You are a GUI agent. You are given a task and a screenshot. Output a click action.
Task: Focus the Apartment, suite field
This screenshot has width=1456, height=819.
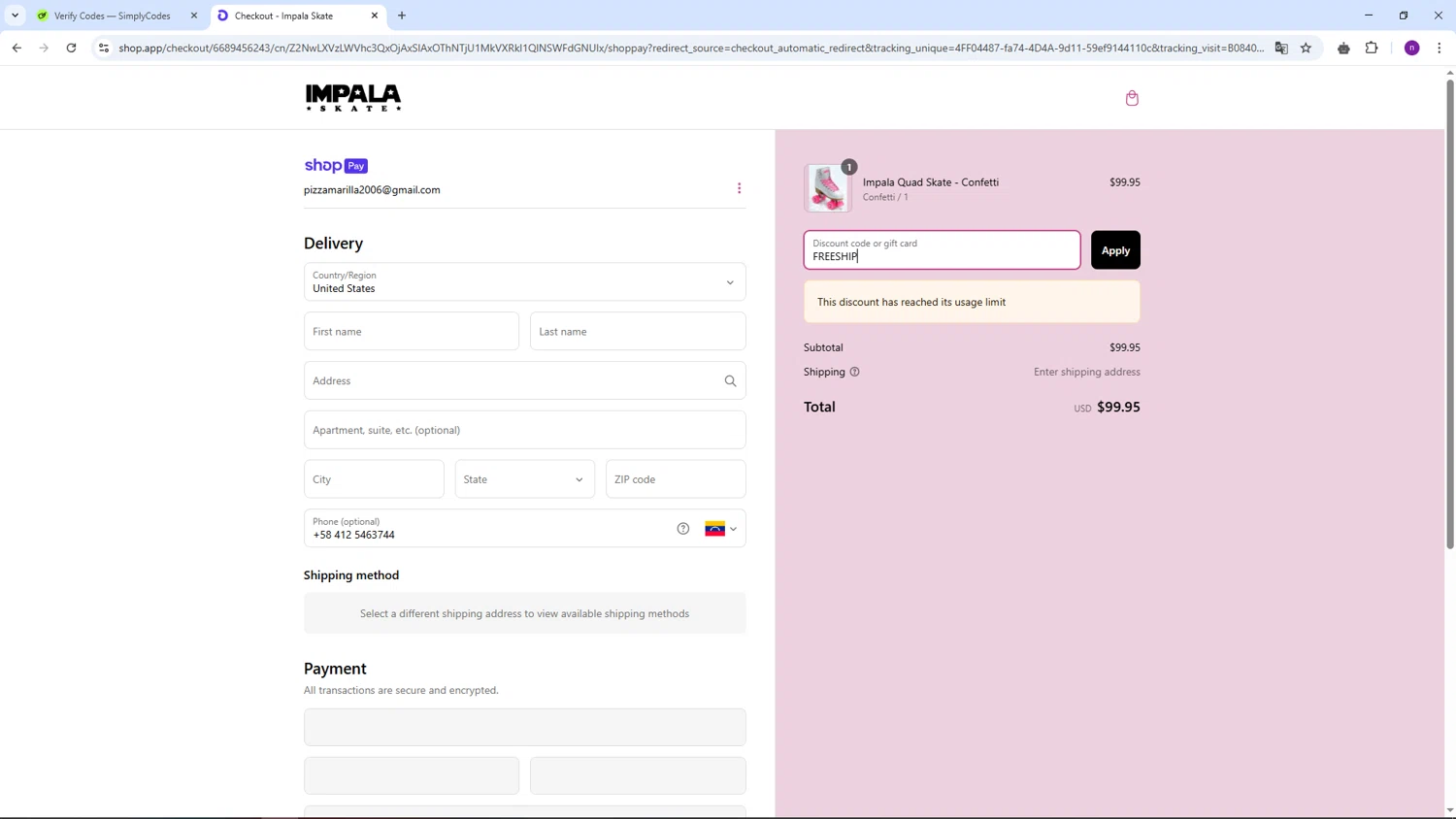524,430
